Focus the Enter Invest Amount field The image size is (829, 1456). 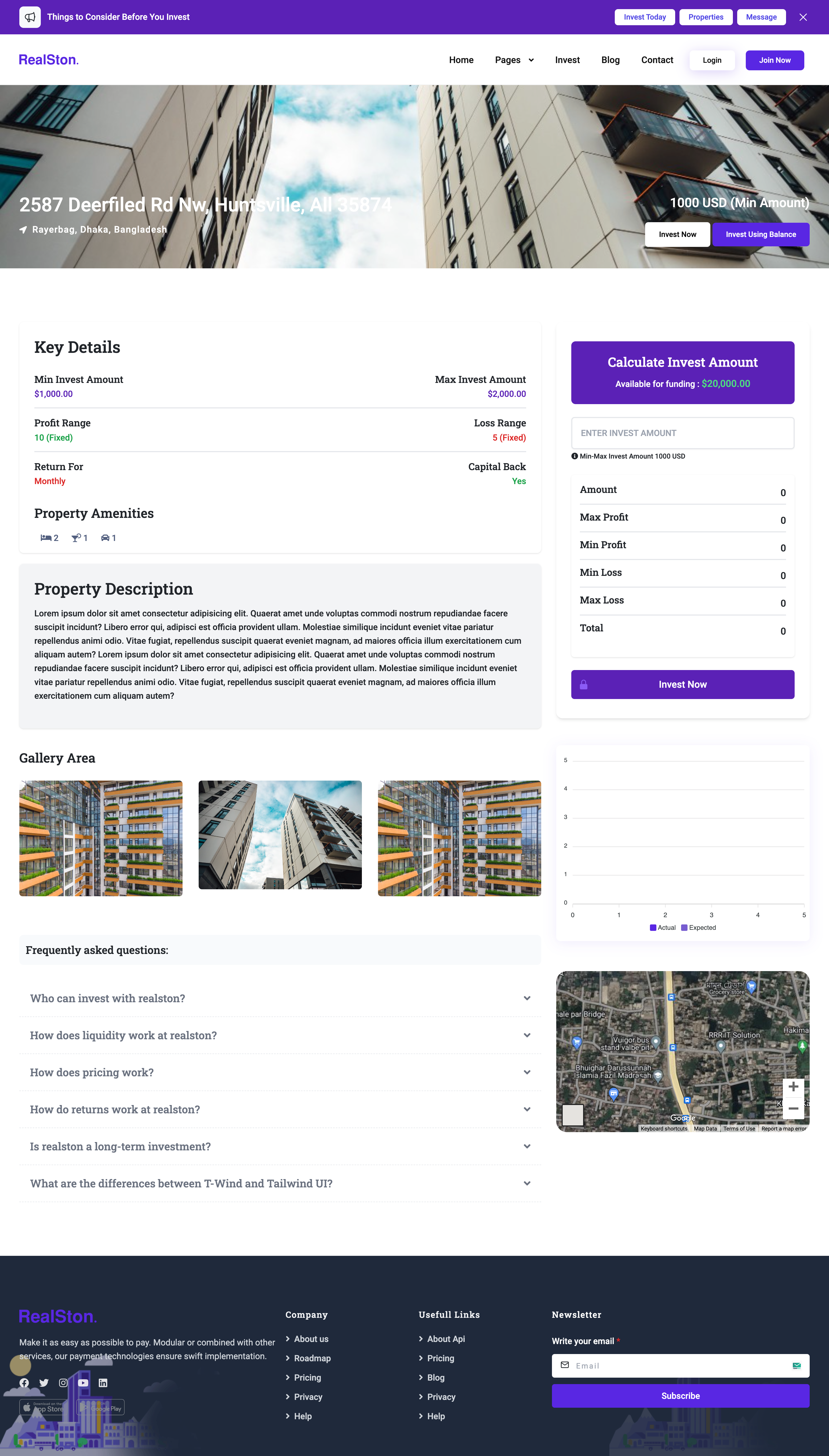[682, 433]
